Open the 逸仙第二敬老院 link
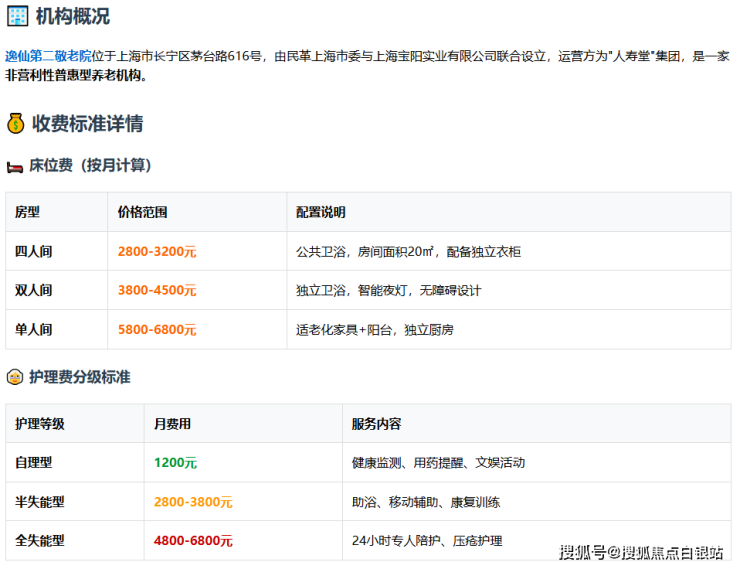 click(48, 56)
